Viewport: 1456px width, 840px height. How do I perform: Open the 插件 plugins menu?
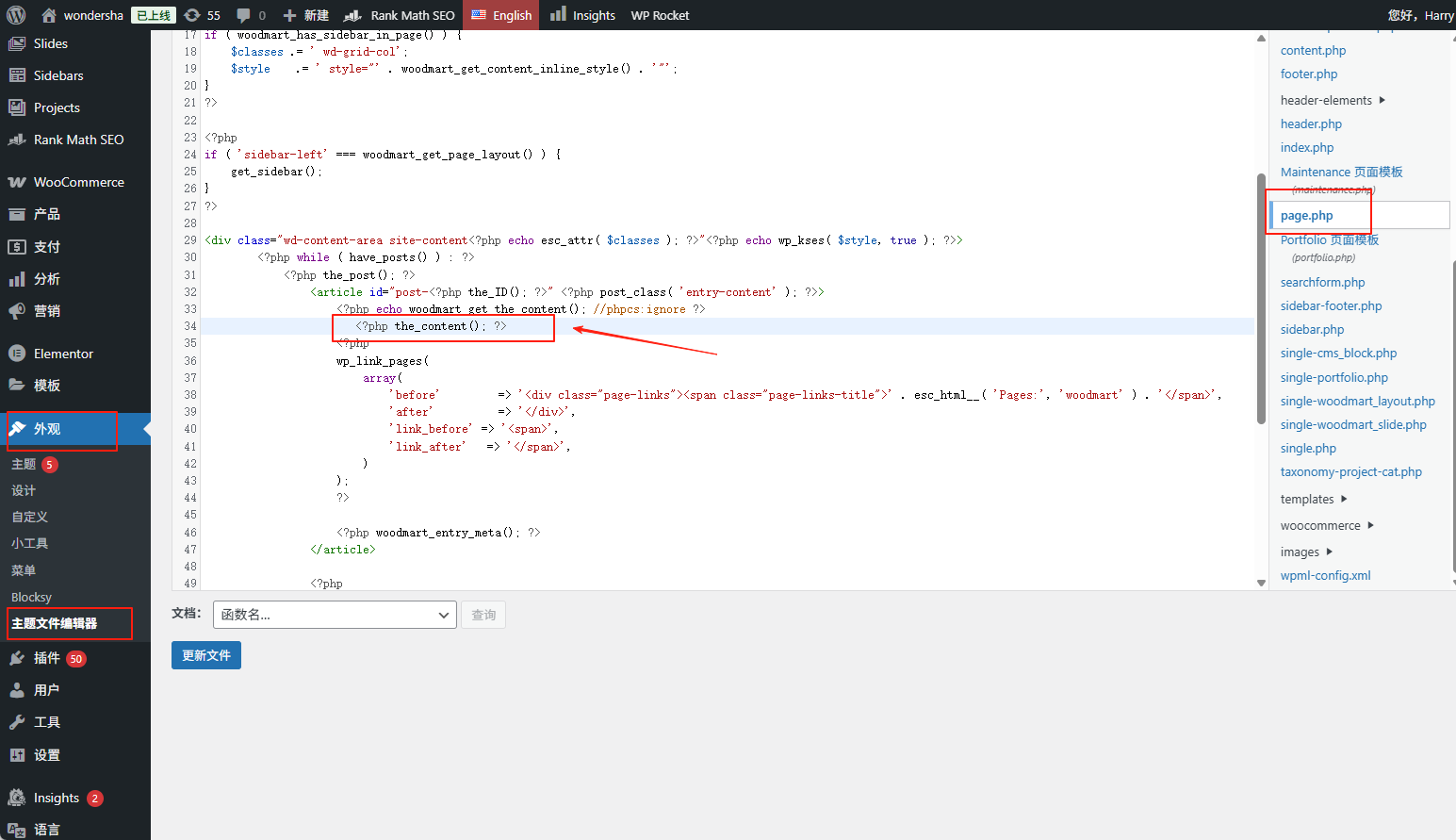[47, 658]
